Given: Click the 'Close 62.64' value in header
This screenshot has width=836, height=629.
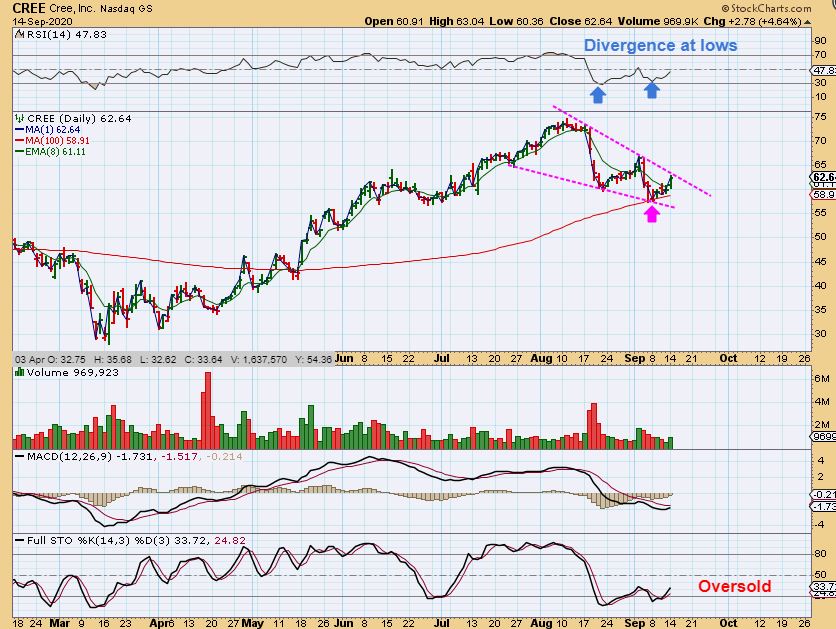Looking at the screenshot, I should 581,21.
